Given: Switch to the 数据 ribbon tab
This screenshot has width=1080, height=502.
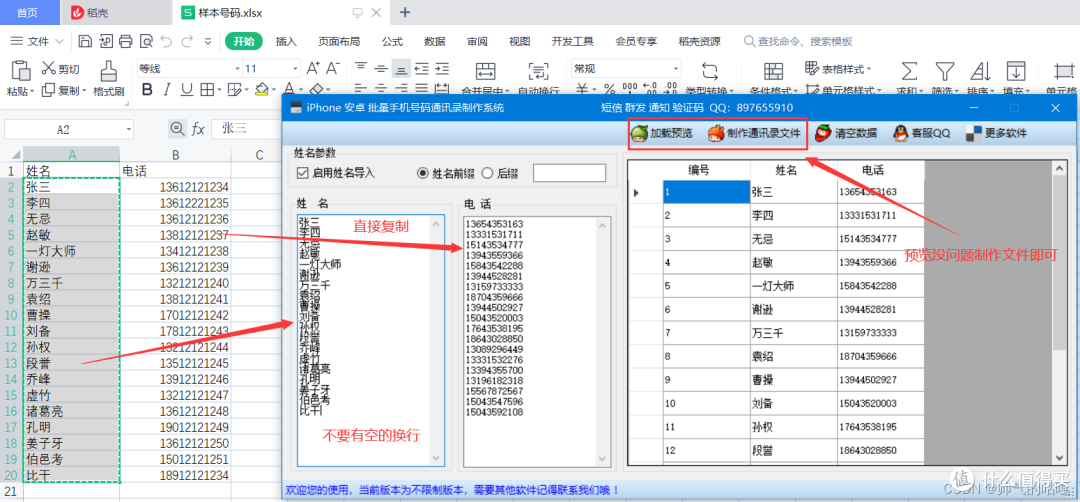Looking at the screenshot, I should [435, 41].
